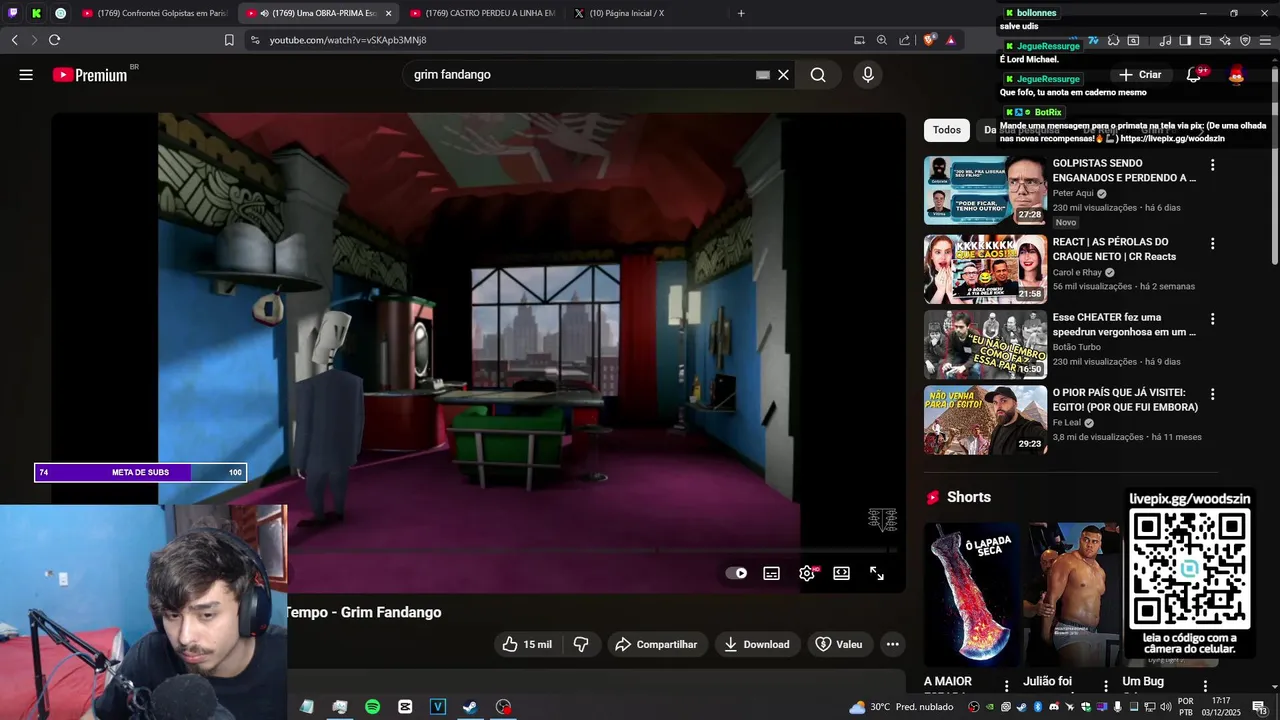
Task: Enter fullscreen mode in player
Action: [877, 573]
